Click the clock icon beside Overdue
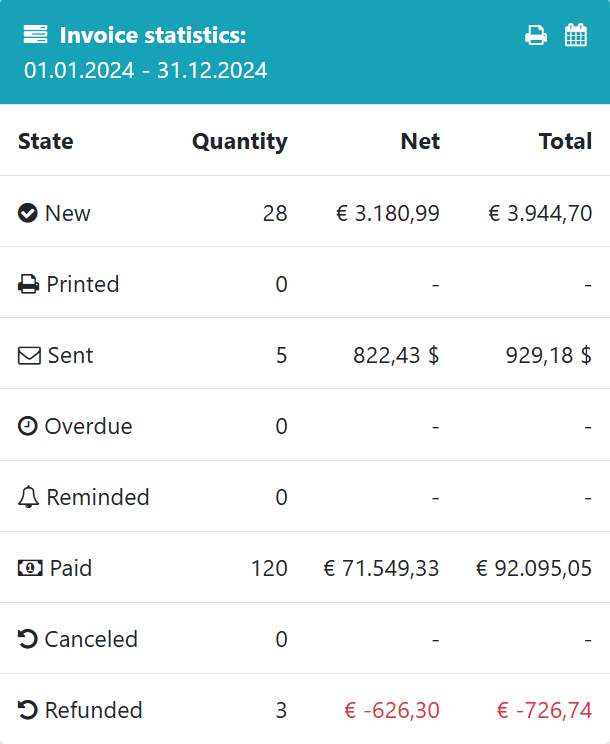Viewport: 610px width, 744px height. click(28, 426)
